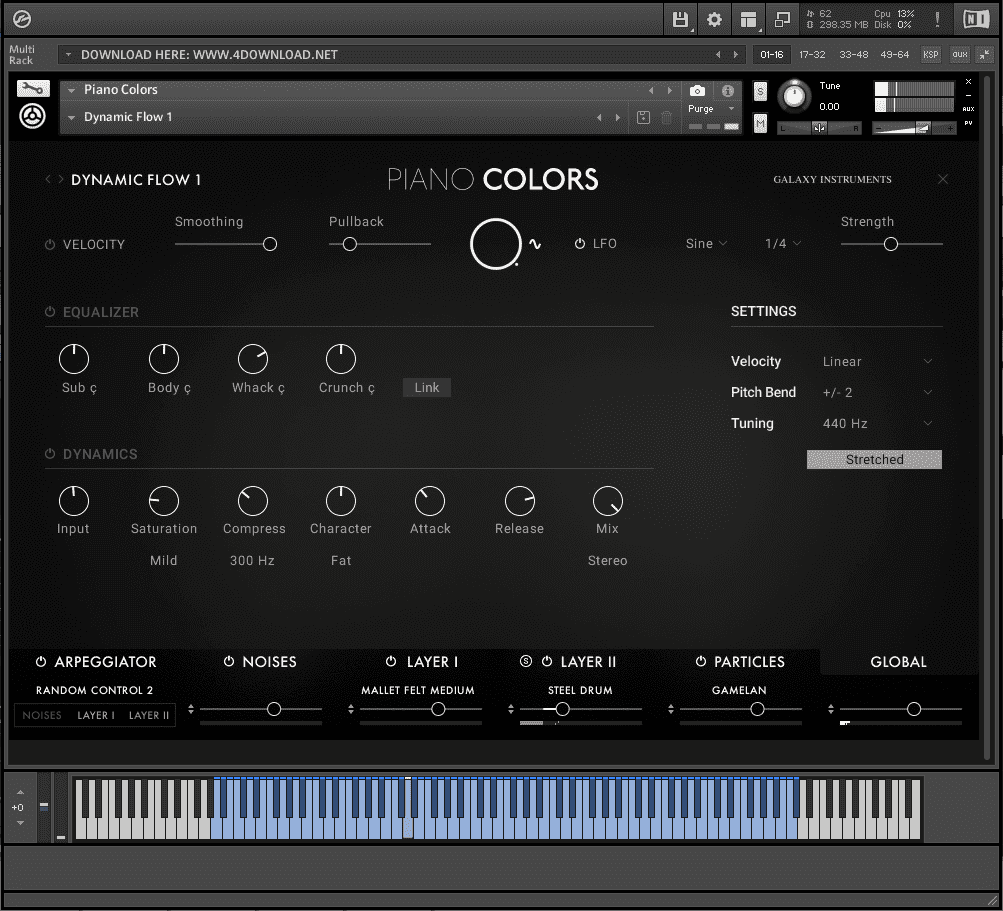This screenshot has height=911, width=1003.
Task: Click the LFO sine wave symbol
Action: pyautogui.click(x=535, y=244)
